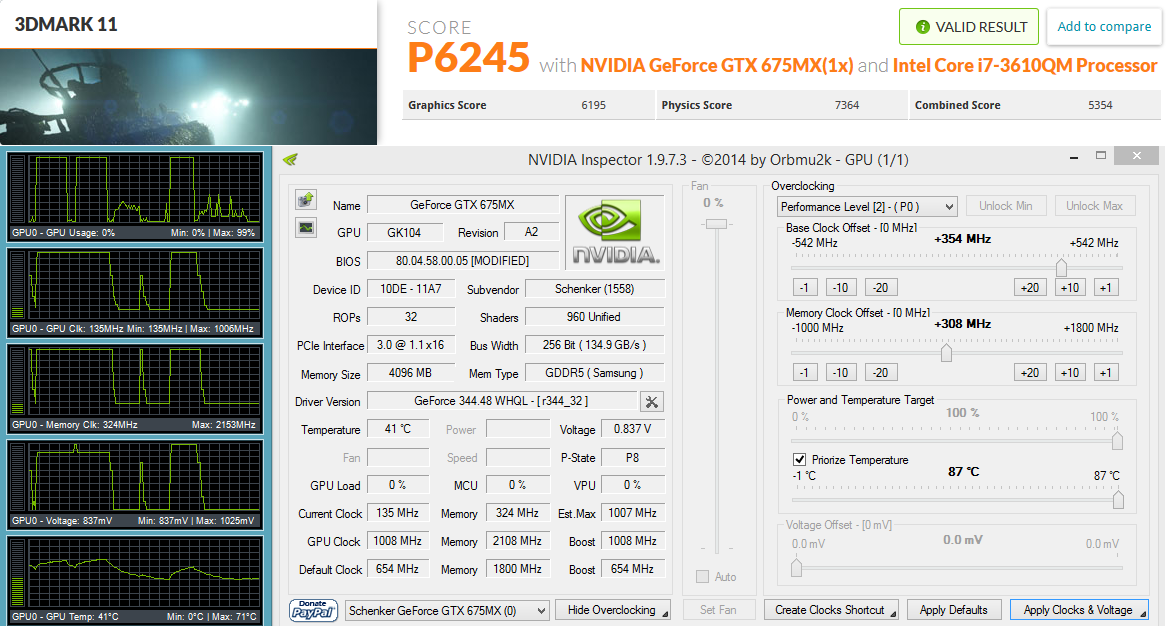This screenshot has height=626, width=1168.
Task: Click Hide Overclocking button
Action: (613, 610)
